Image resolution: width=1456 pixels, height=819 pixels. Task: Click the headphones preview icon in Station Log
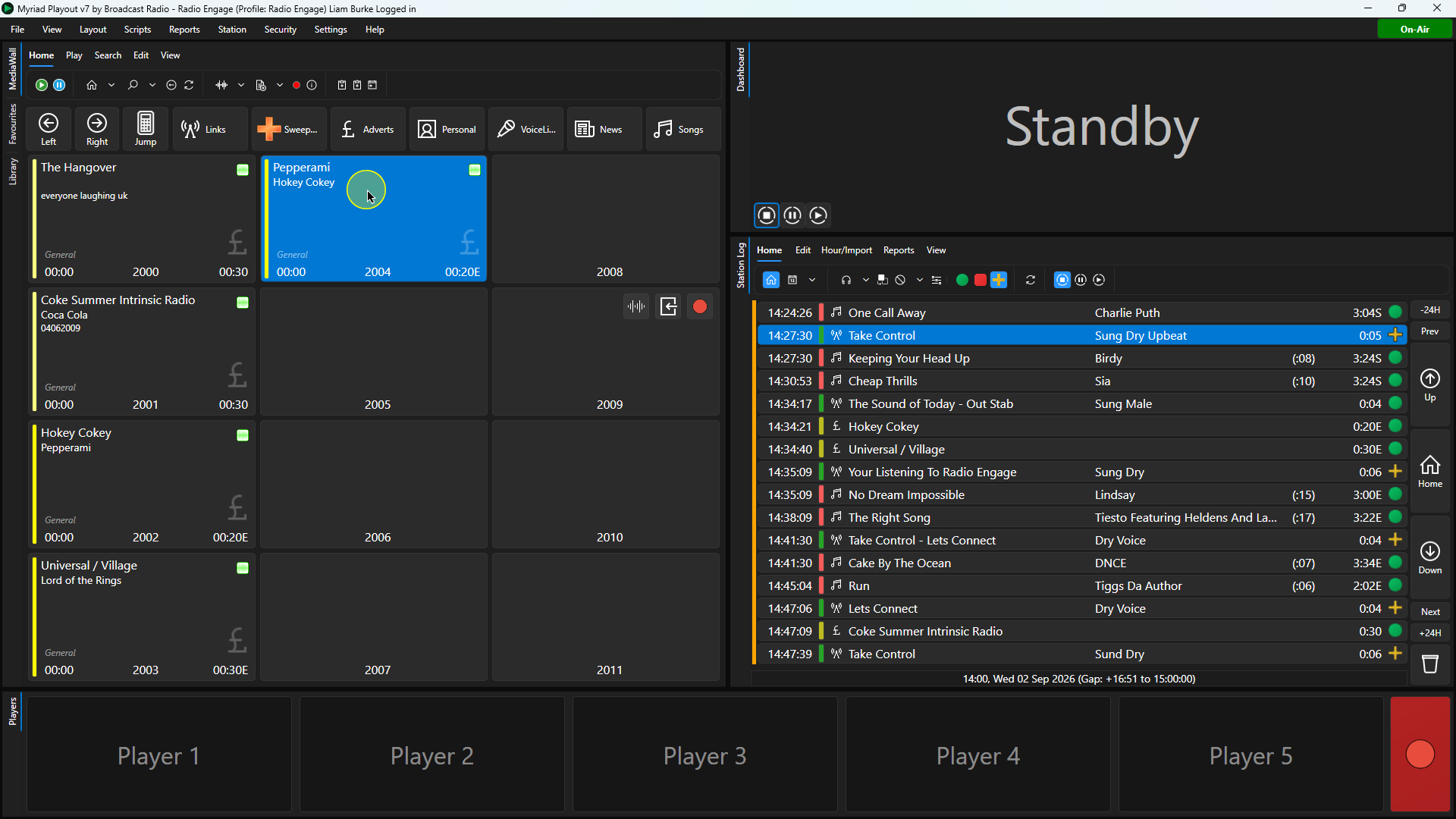tap(846, 280)
